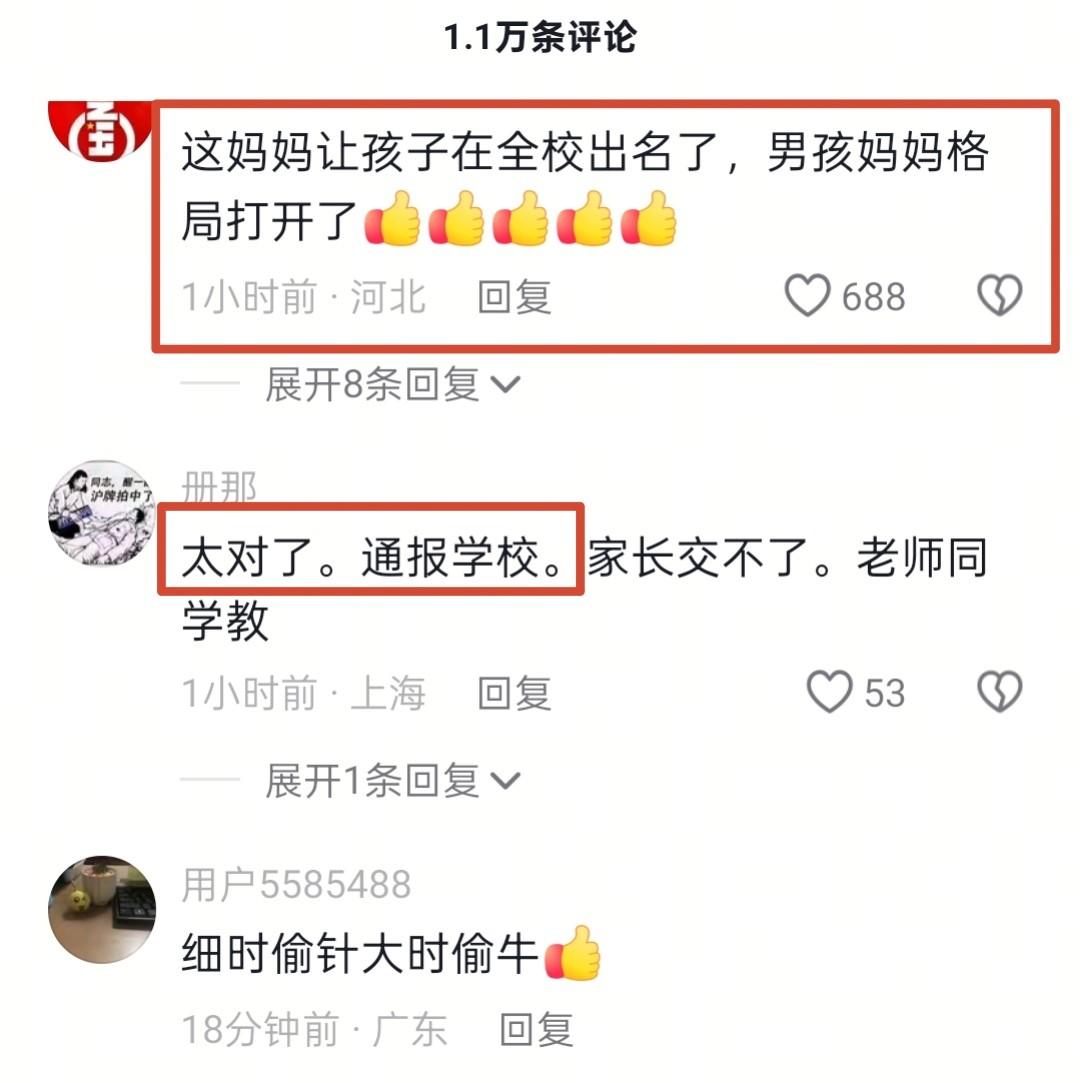This screenshot has height=1083, width=1080.
Task: Like the comment with 688 likes
Action: pyautogui.click(x=807, y=296)
